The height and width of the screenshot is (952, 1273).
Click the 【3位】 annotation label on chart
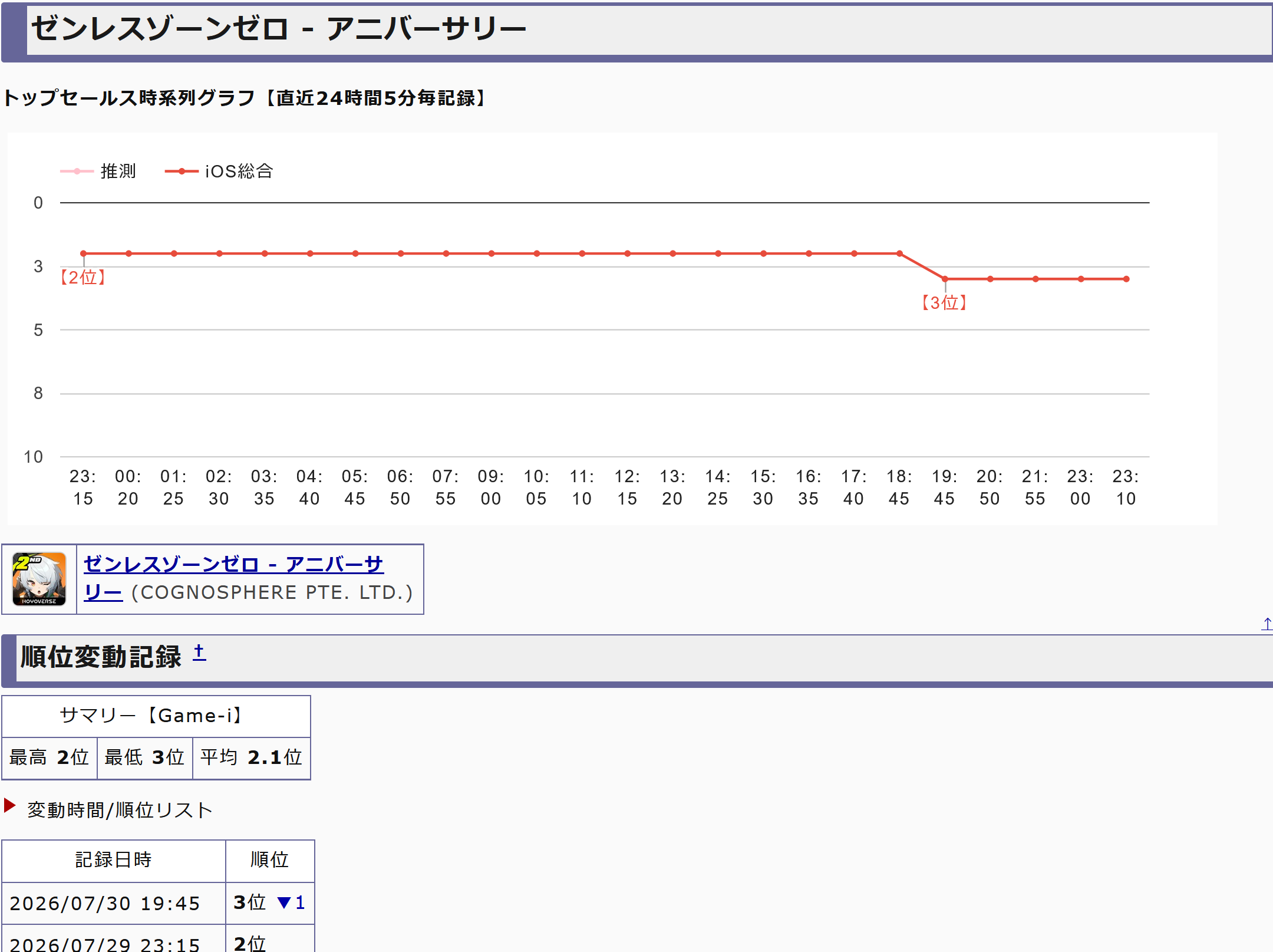click(x=944, y=303)
